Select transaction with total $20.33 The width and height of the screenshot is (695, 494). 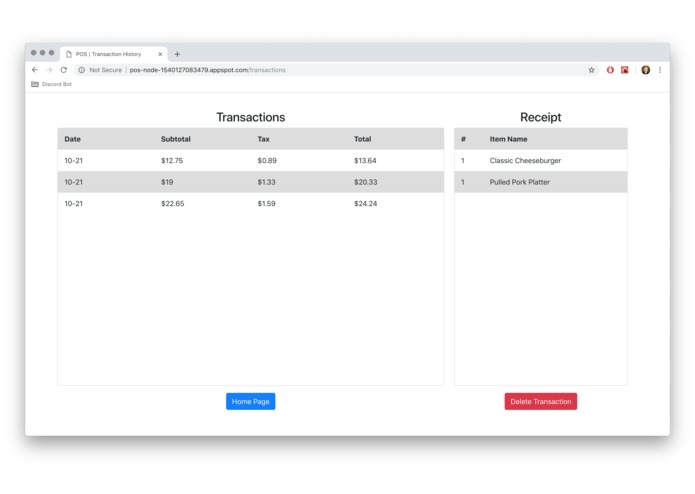(250, 182)
